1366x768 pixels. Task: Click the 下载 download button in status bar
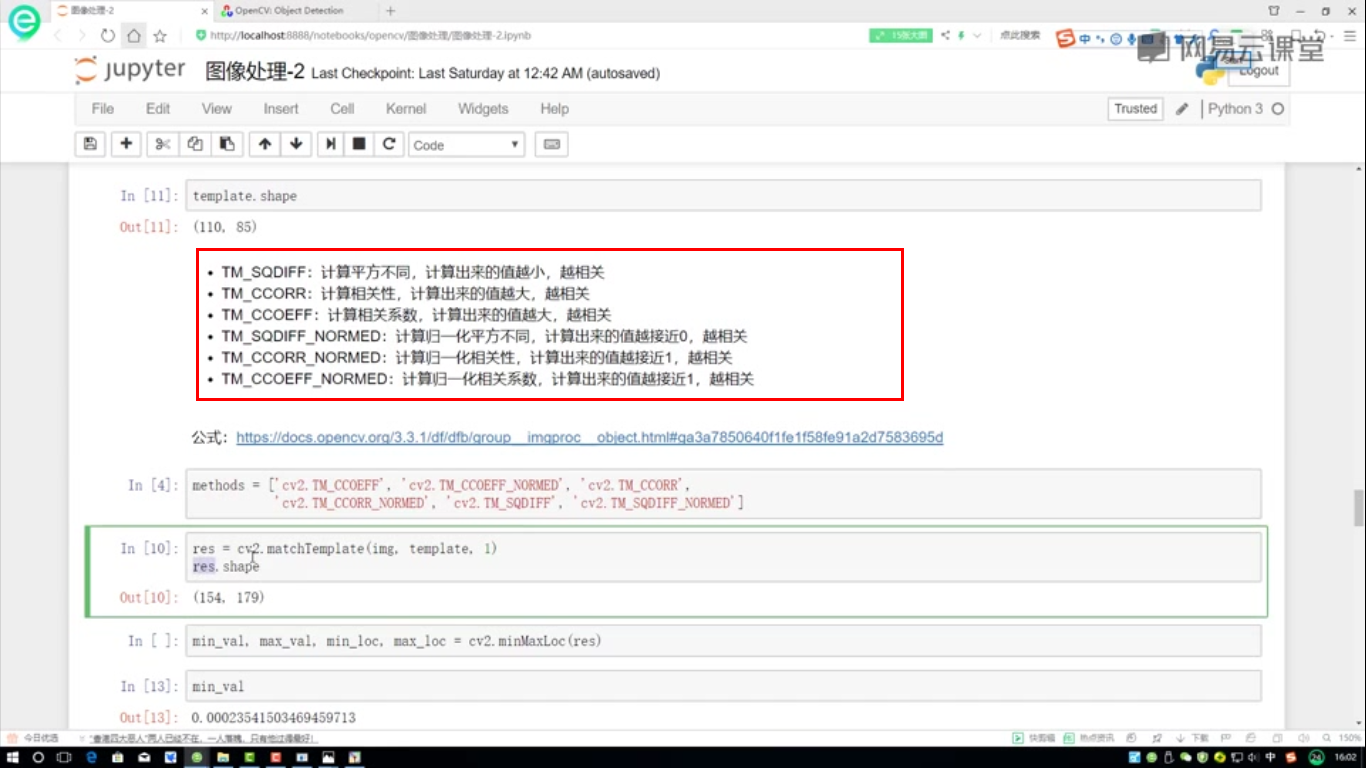tap(1194, 738)
